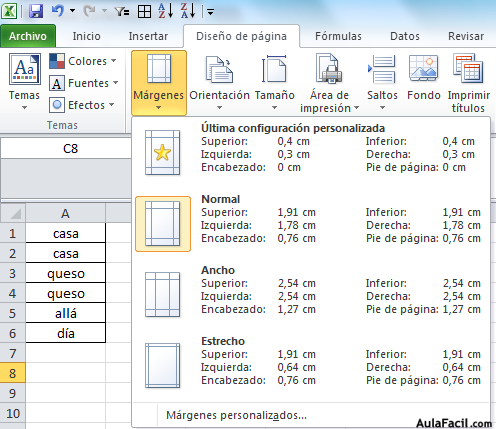The image size is (496, 429).
Task: Select row 4 header
Action: click(13, 293)
